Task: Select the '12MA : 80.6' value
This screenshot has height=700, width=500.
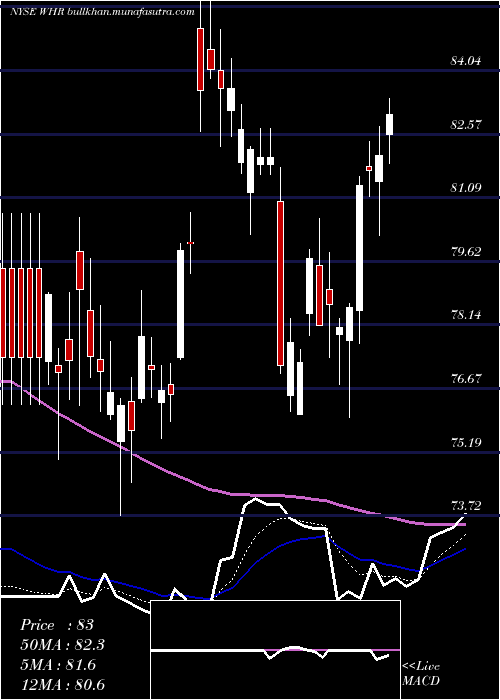Action: click(x=63, y=684)
